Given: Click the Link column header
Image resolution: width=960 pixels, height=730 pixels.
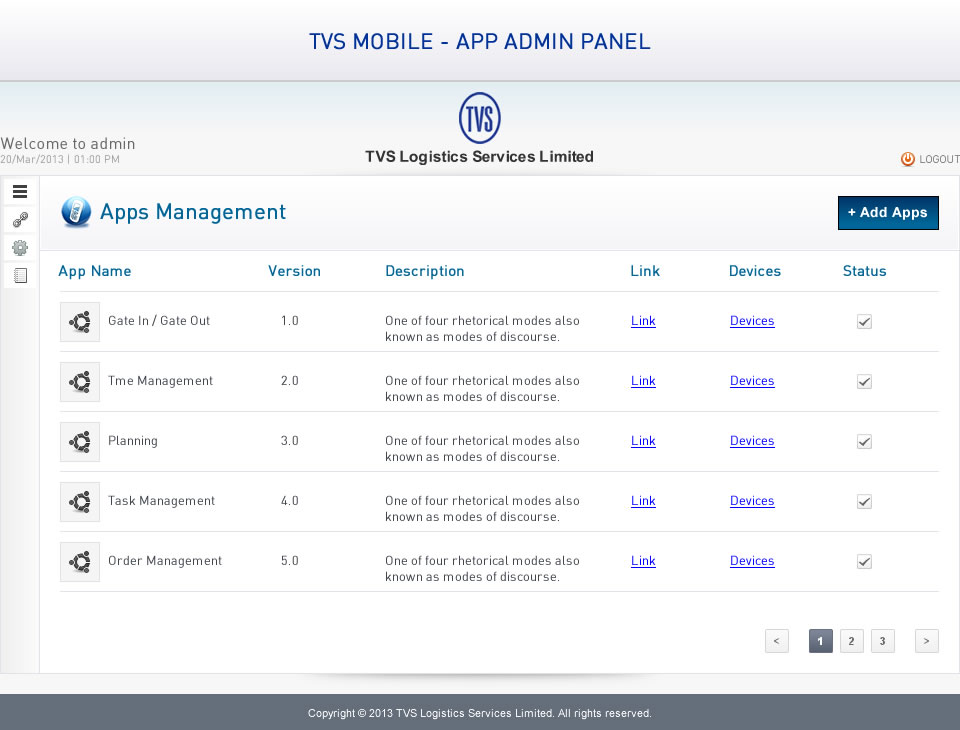Looking at the screenshot, I should coord(645,271).
